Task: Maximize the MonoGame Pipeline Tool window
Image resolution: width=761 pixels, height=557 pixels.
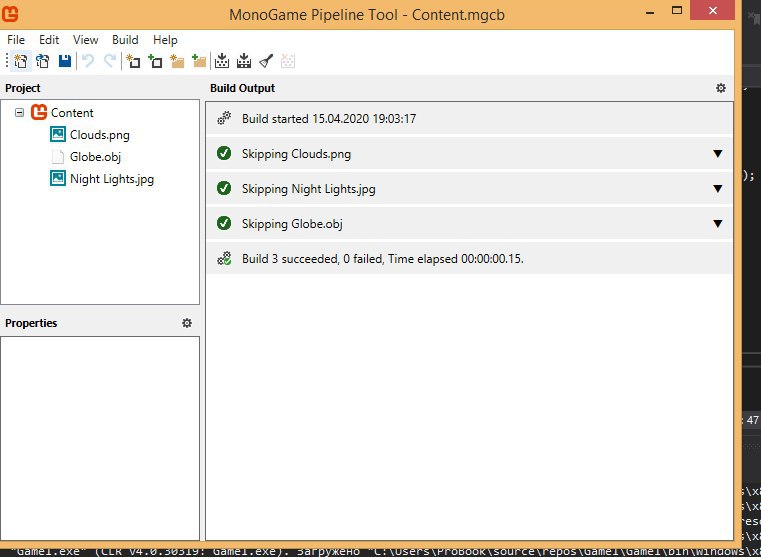Action: coord(677,11)
